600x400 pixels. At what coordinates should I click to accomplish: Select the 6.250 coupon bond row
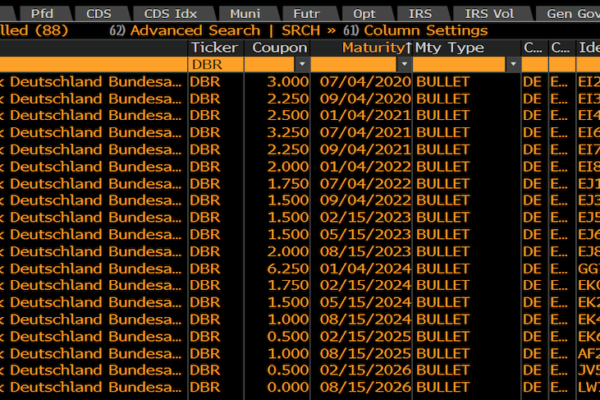280,268
